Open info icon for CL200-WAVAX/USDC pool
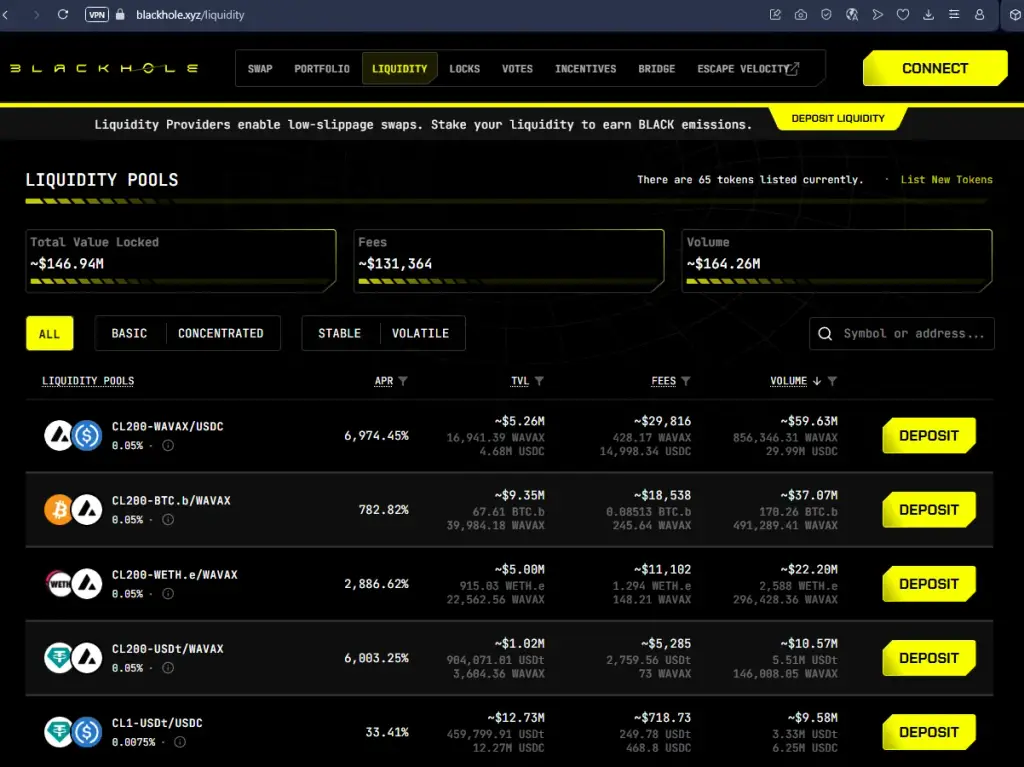 click(168, 446)
